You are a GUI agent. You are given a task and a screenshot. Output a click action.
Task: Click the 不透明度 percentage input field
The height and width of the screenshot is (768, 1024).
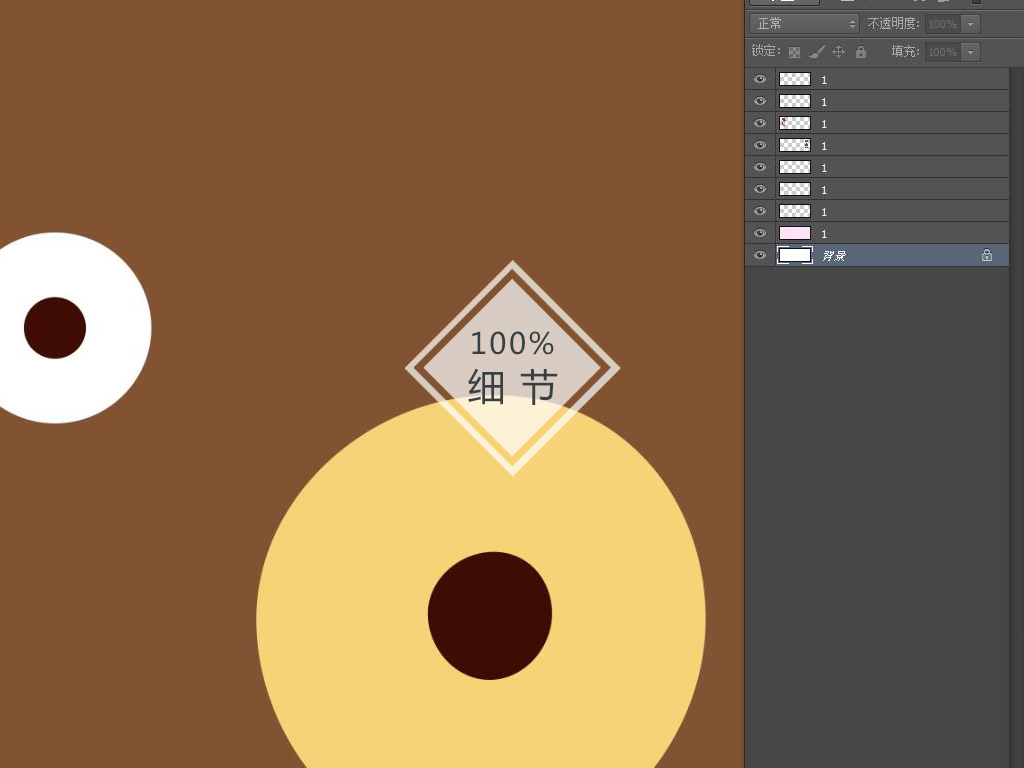click(941, 24)
